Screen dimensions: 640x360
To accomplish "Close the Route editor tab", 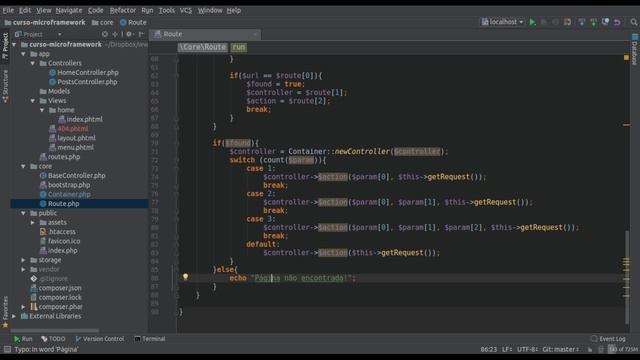I will pyautogui.click(x=256, y=34).
